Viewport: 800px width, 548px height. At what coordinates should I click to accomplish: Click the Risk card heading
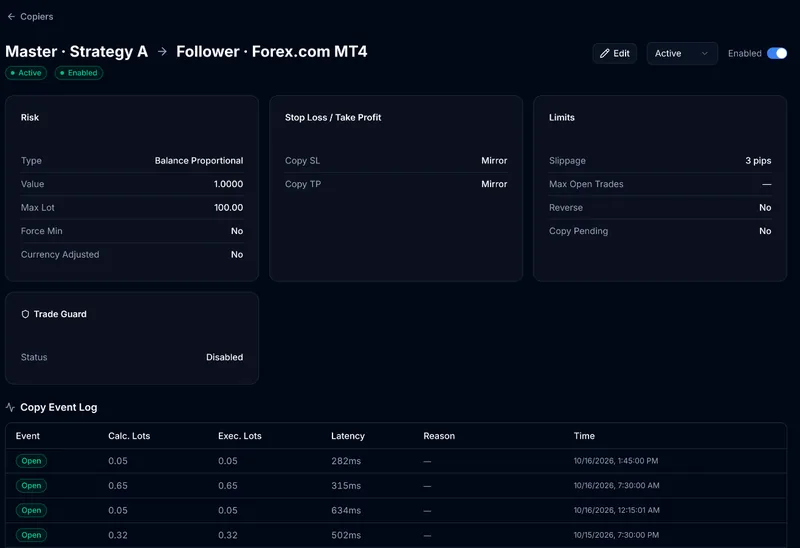(30, 117)
